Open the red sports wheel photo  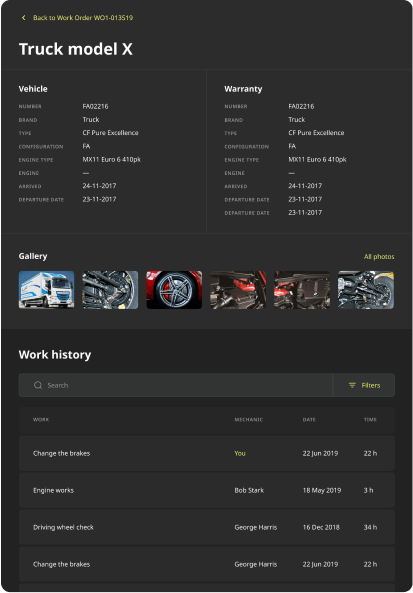(174, 290)
